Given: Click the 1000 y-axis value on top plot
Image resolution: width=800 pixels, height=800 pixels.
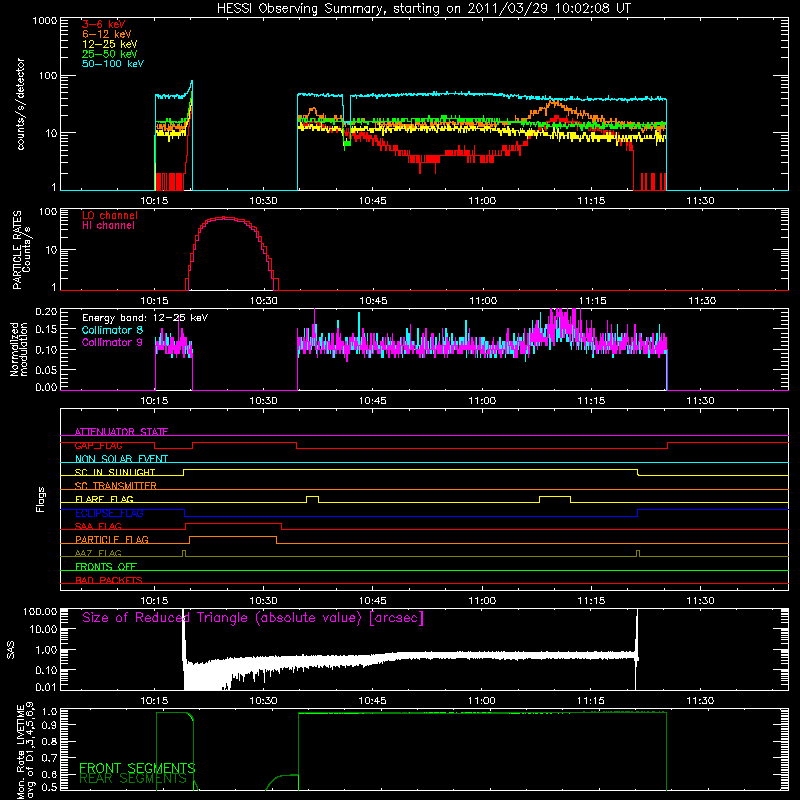Looking at the screenshot, I should (44, 21).
